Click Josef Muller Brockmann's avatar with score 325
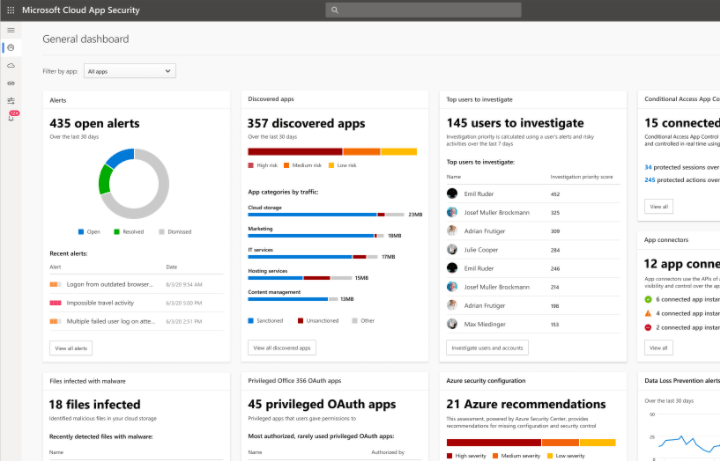This screenshot has width=720, height=461. tap(452, 212)
